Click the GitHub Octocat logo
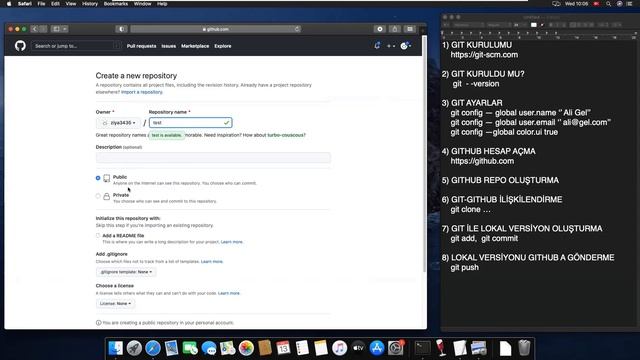This screenshot has height=360, width=640. 20,46
